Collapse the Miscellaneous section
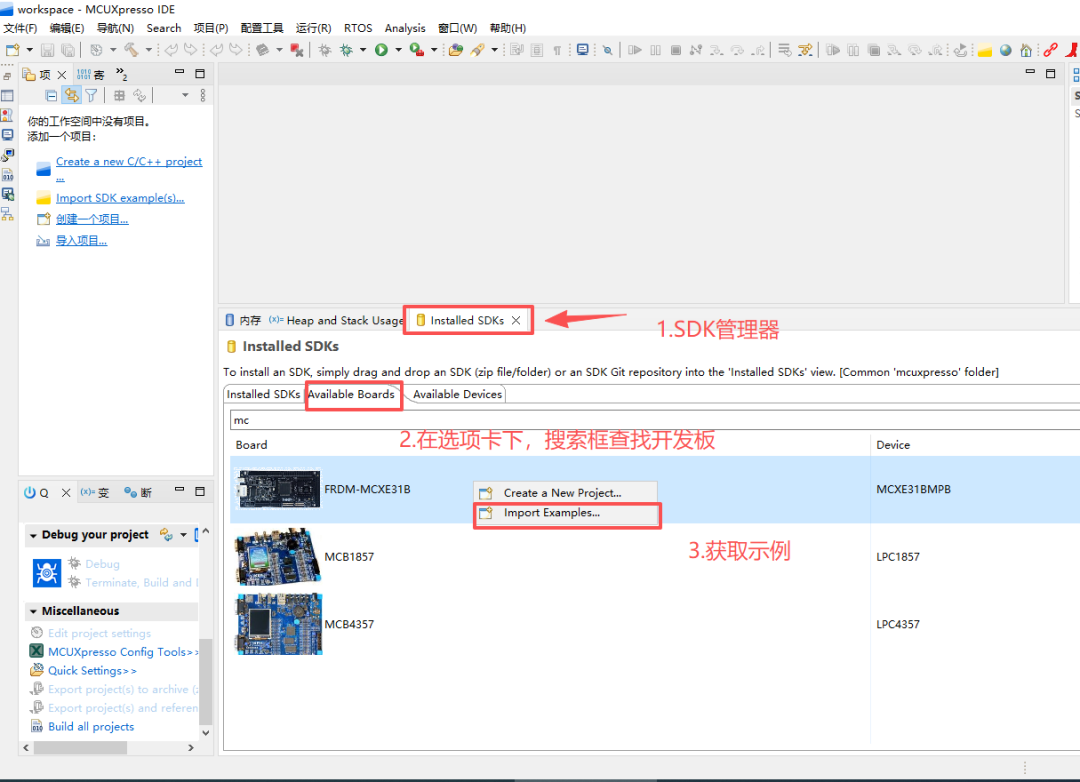 click(x=32, y=611)
